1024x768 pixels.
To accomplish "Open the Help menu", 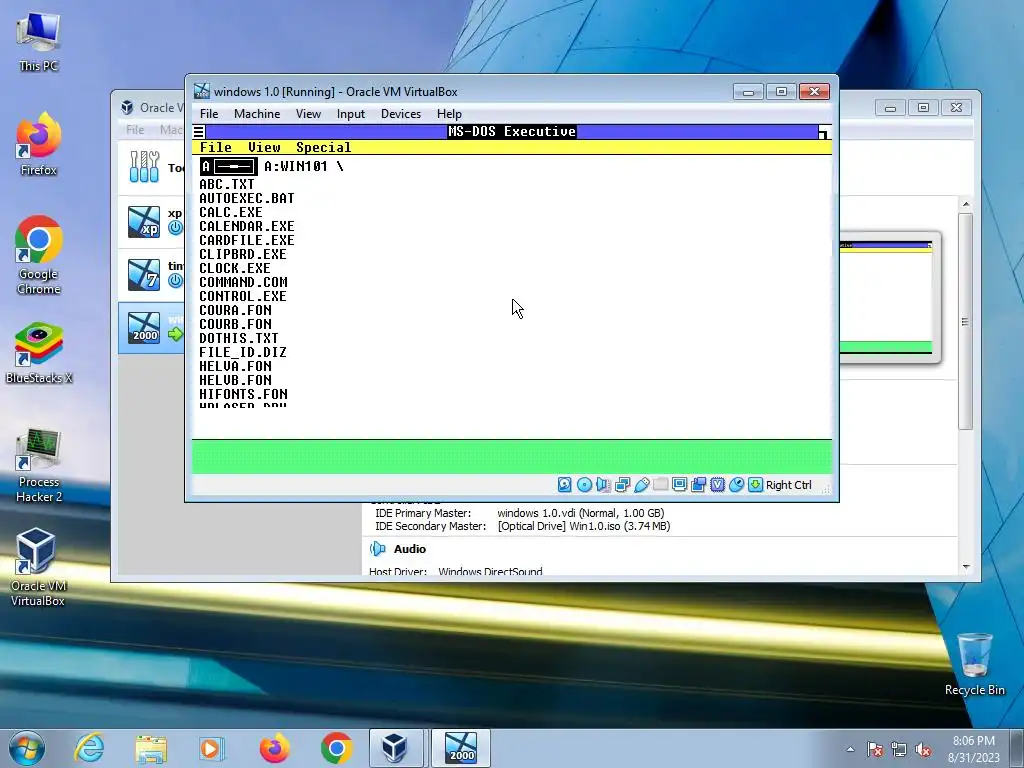I will coord(449,114).
